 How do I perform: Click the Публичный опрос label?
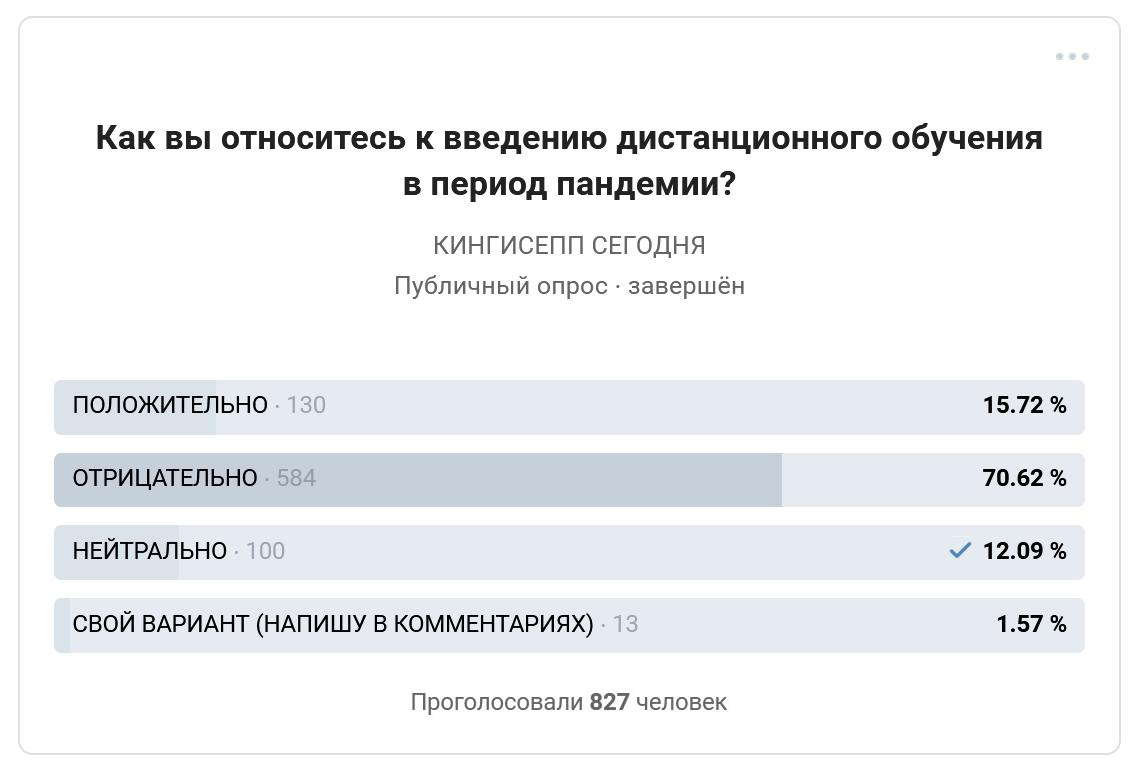point(500,287)
